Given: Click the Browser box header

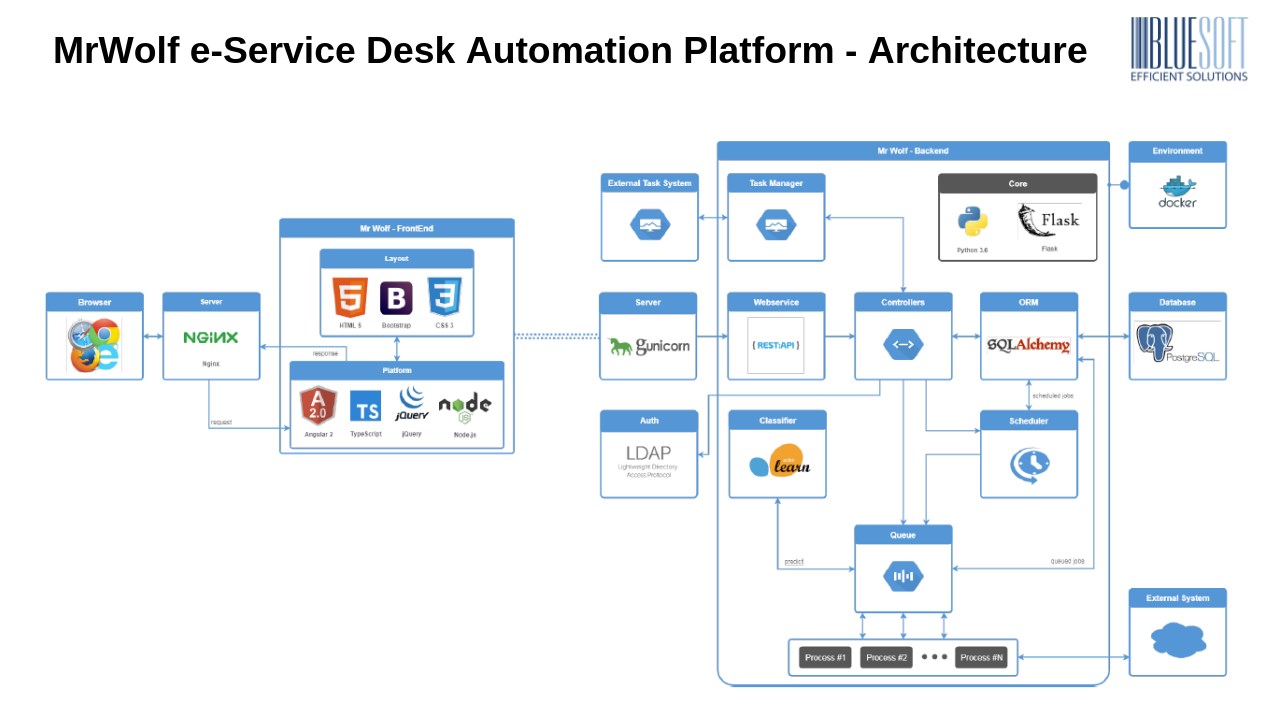Looking at the screenshot, I should click(95, 302).
